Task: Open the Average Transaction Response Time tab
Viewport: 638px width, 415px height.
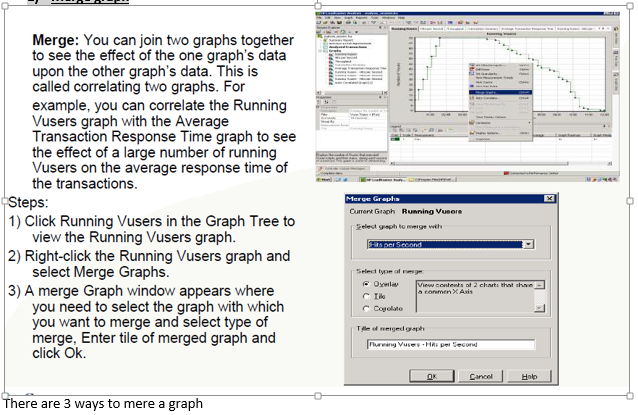Action: 527,29
